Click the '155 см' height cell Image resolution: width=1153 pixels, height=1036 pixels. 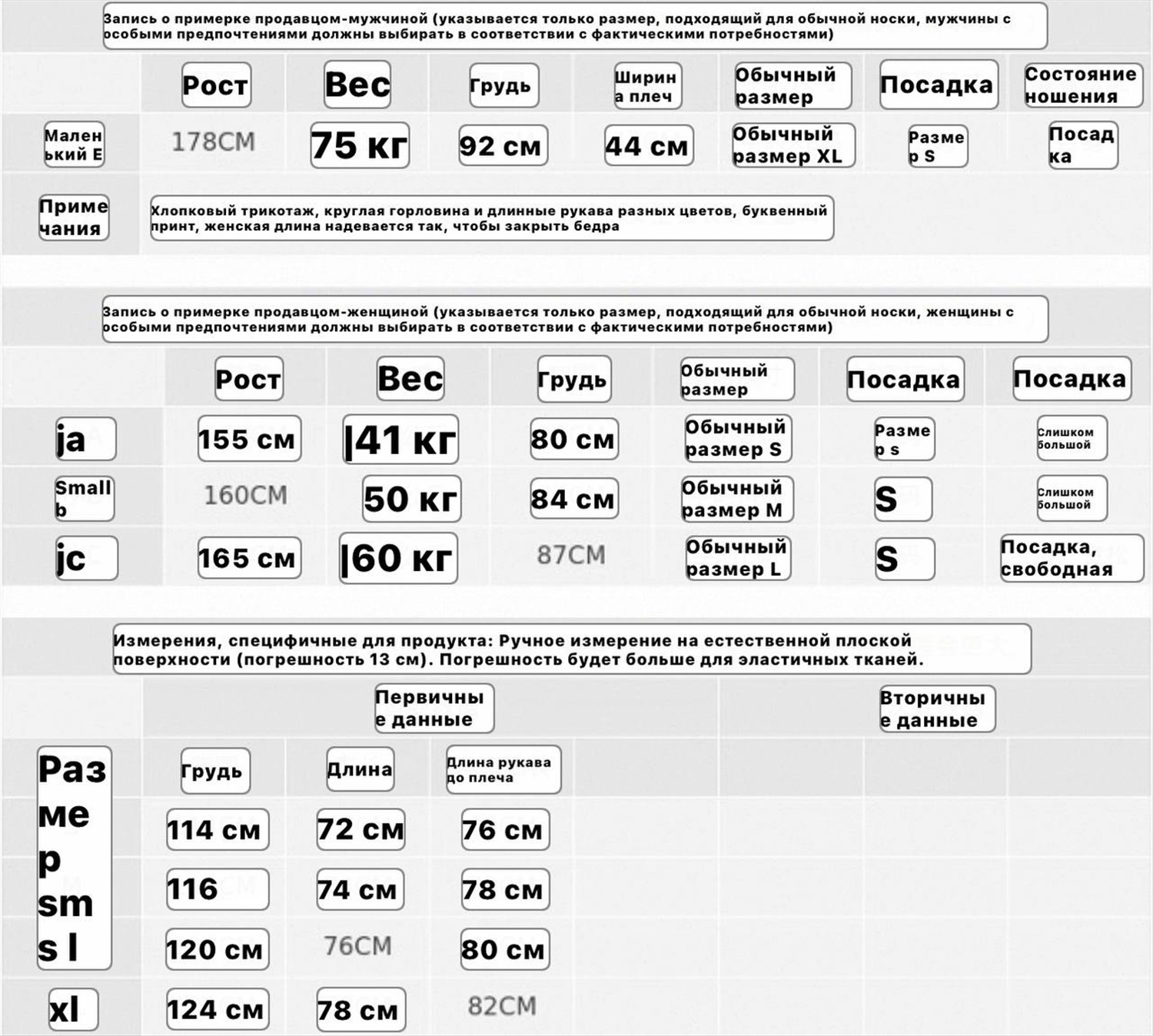(249, 439)
